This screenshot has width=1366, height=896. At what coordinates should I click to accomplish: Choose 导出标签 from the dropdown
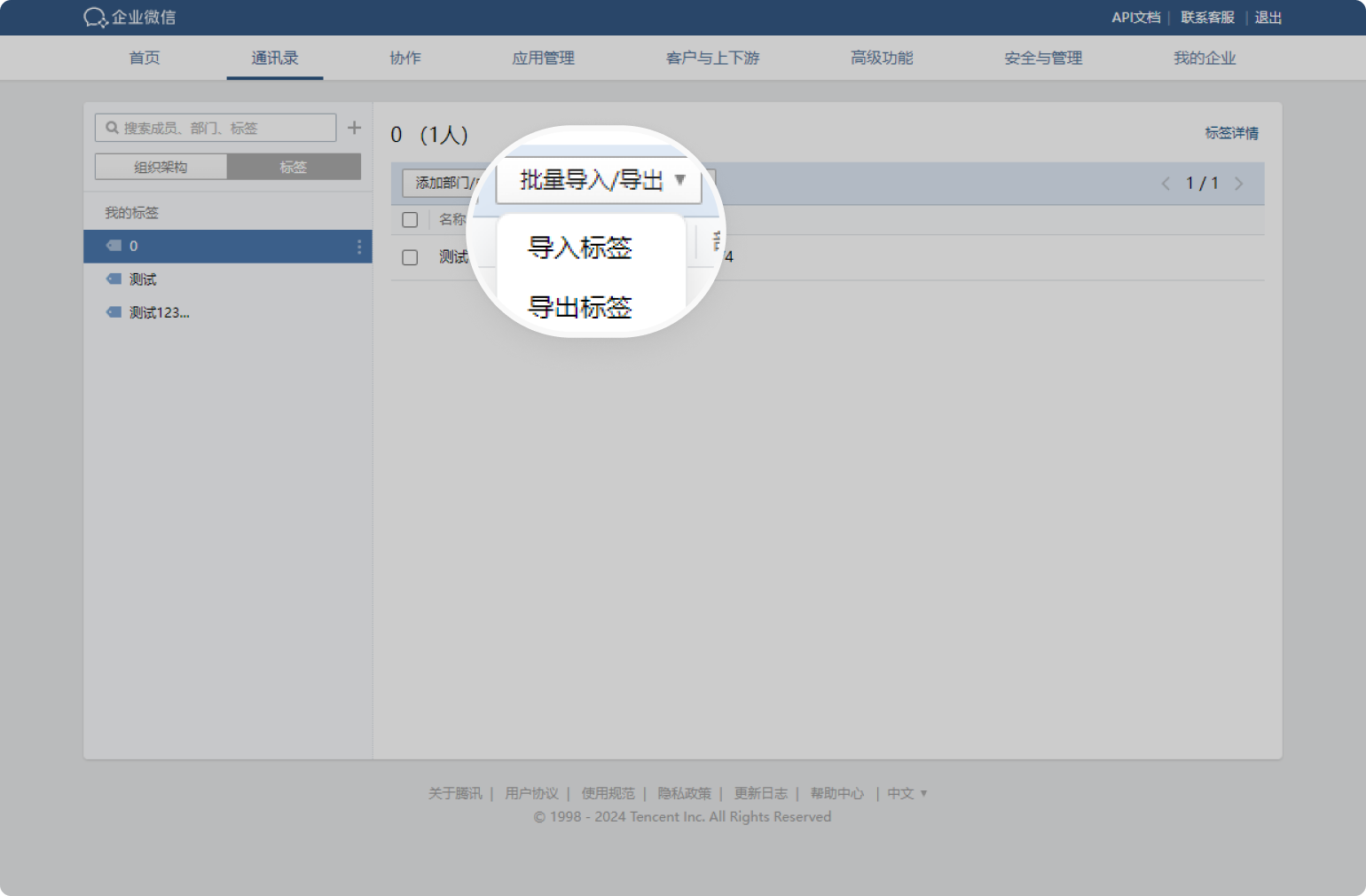580,307
